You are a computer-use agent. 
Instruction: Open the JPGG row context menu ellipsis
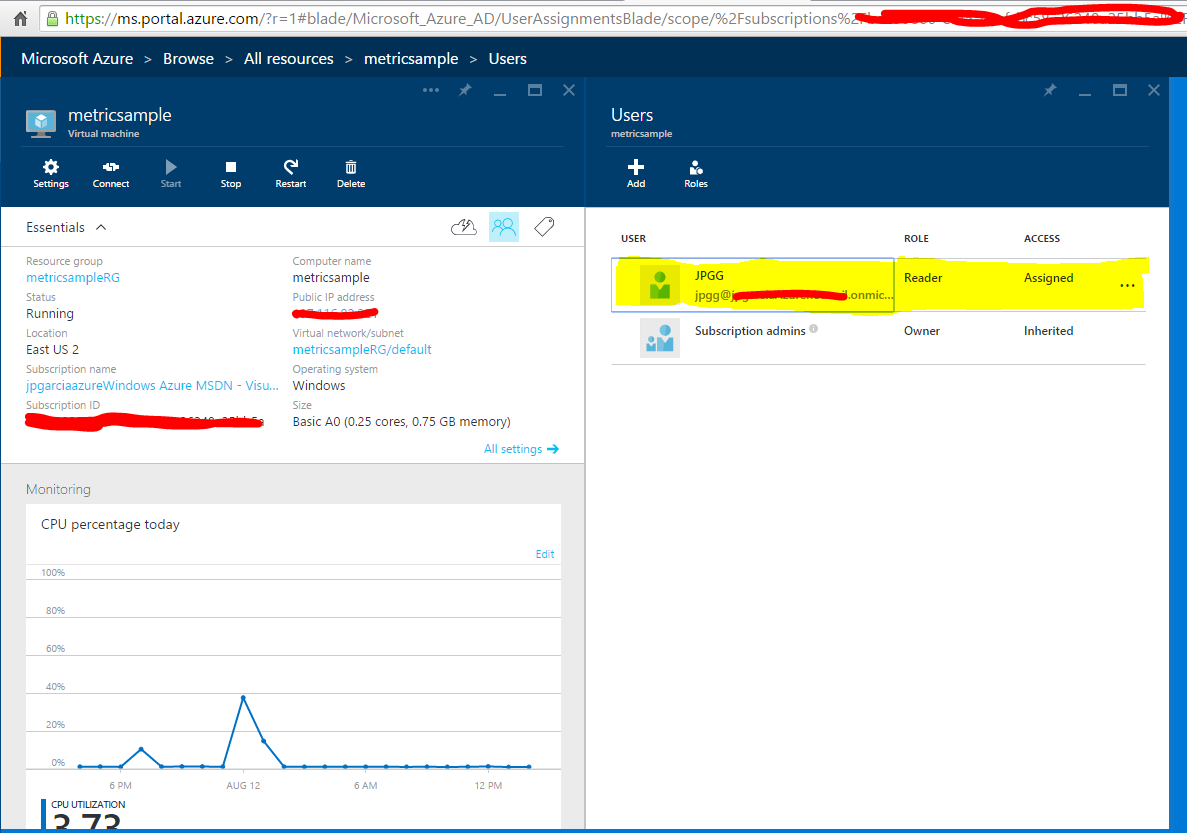pos(1127,285)
